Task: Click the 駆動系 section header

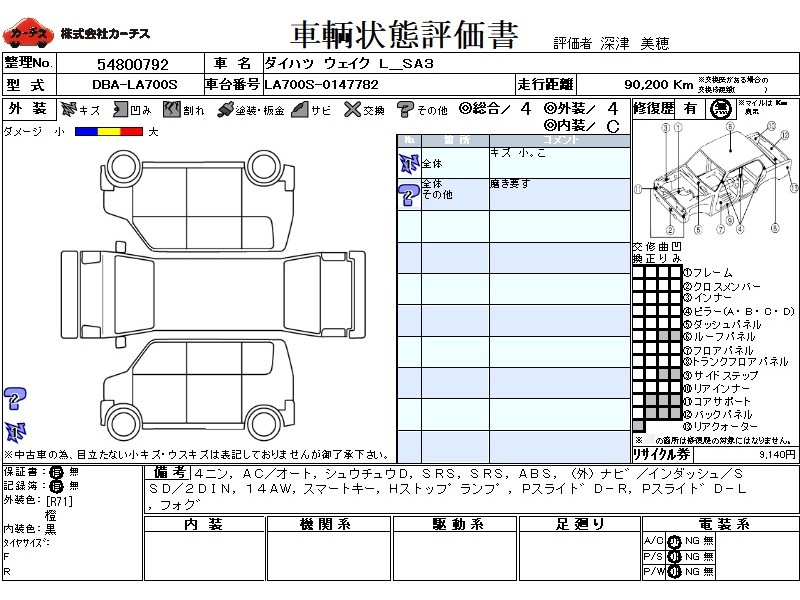Action: click(x=455, y=524)
